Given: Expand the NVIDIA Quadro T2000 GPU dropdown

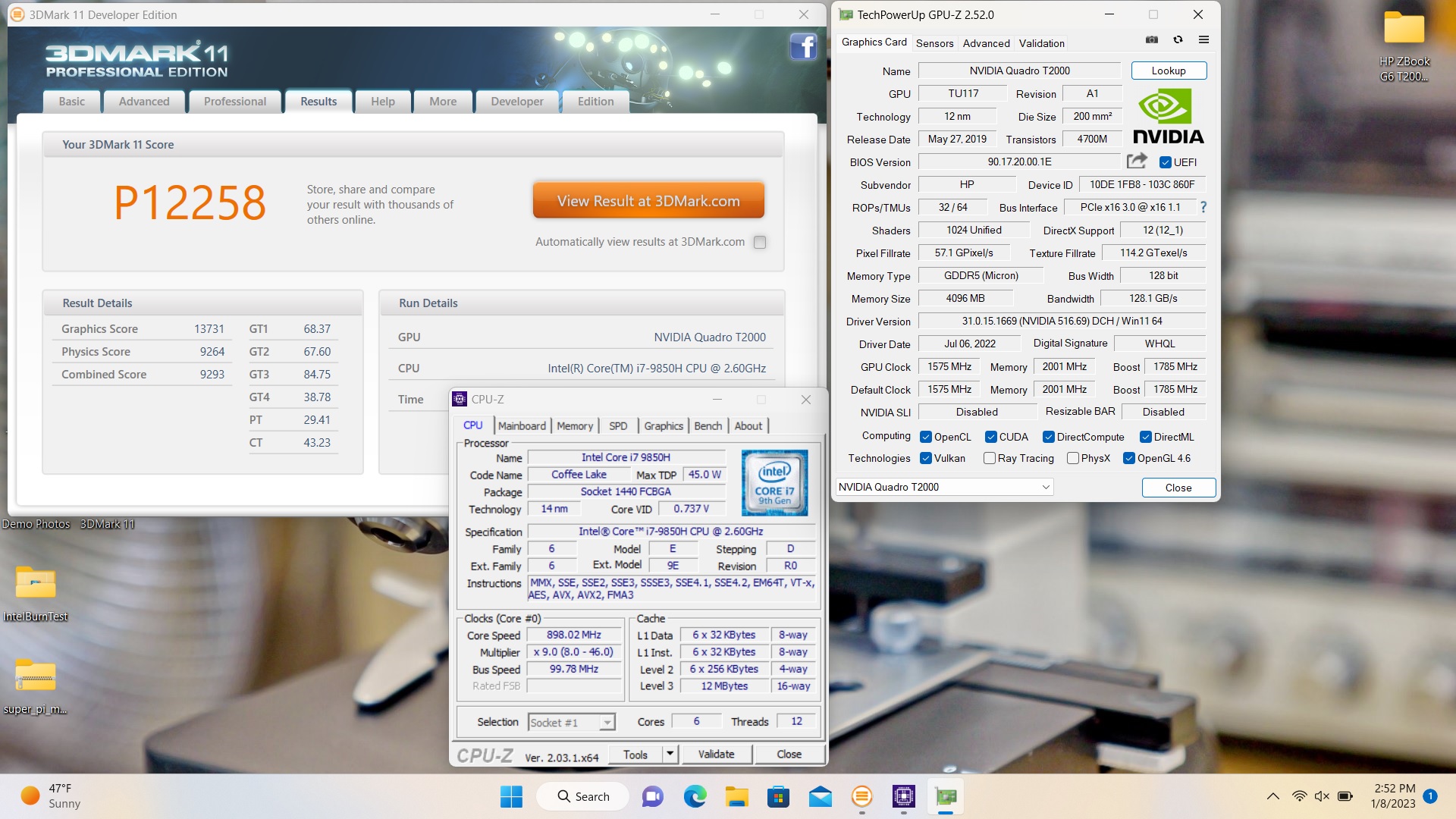Looking at the screenshot, I should tap(1046, 487).
